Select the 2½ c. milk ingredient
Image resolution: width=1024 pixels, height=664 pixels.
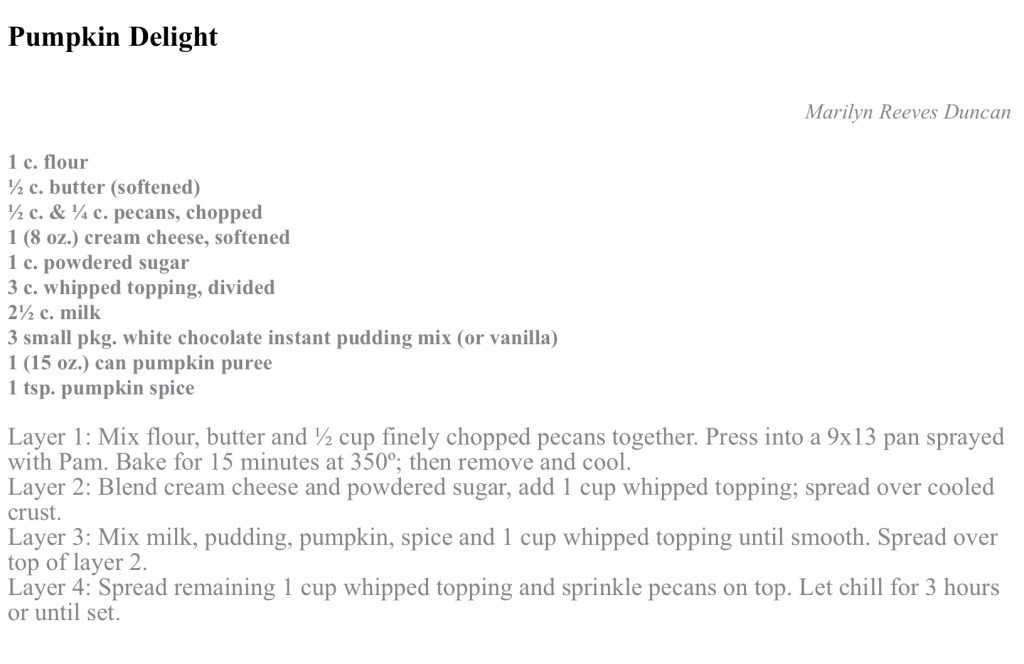[x=54, y=312]
